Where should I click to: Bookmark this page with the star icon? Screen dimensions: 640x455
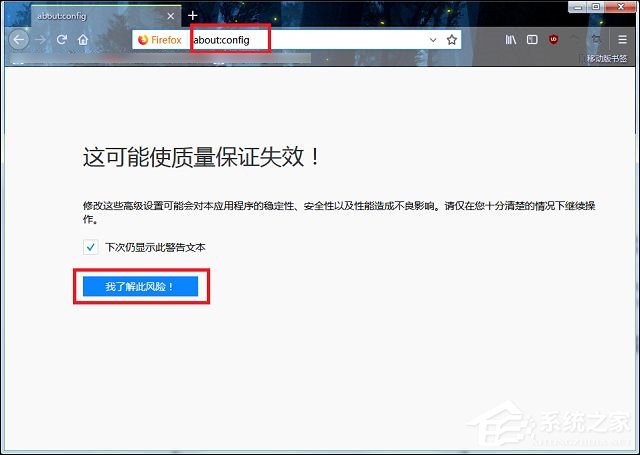(x=452, y=40)
